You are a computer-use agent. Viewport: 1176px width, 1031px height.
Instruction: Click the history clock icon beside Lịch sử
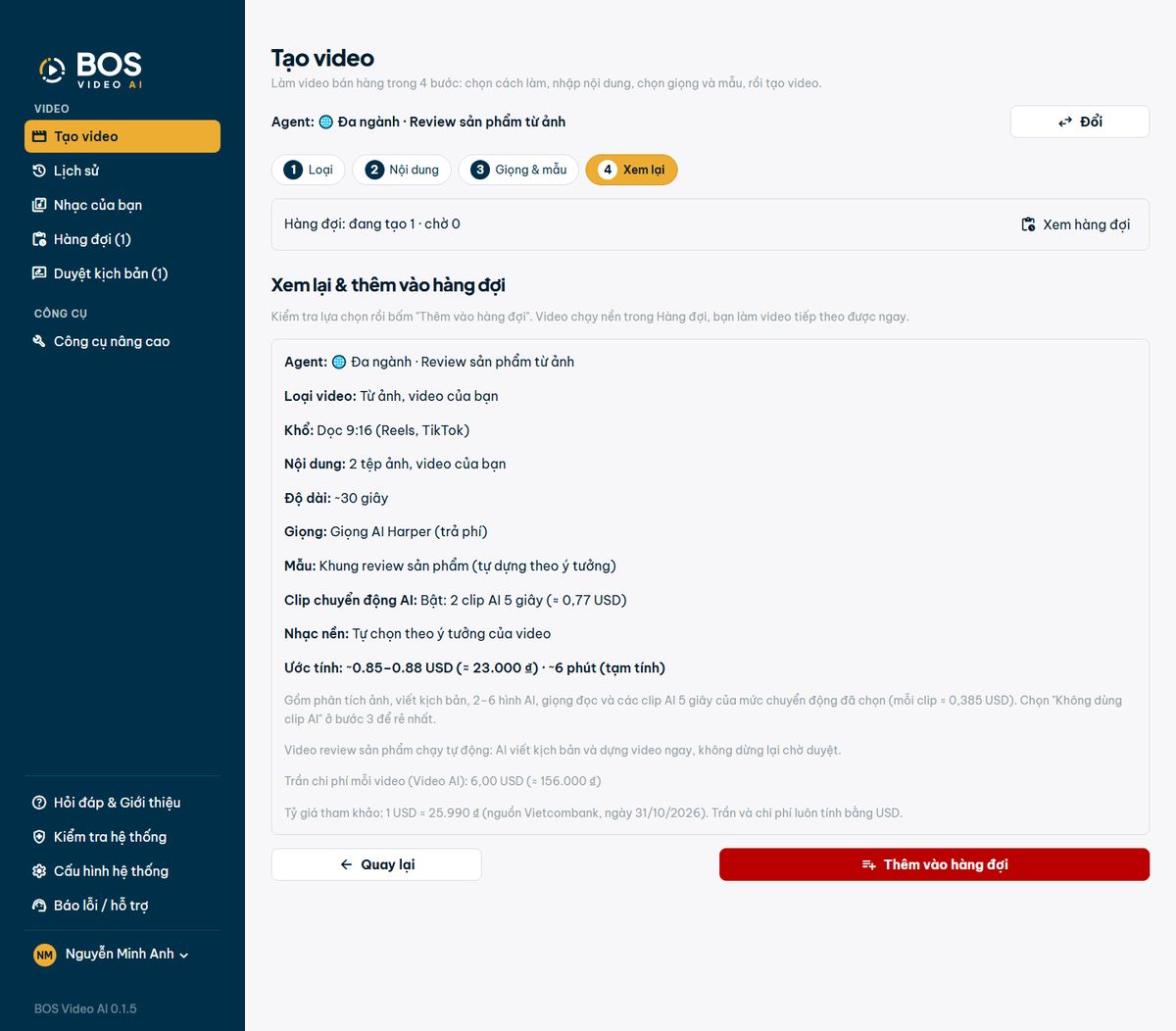pyautogui.click(x=39, y=171)
